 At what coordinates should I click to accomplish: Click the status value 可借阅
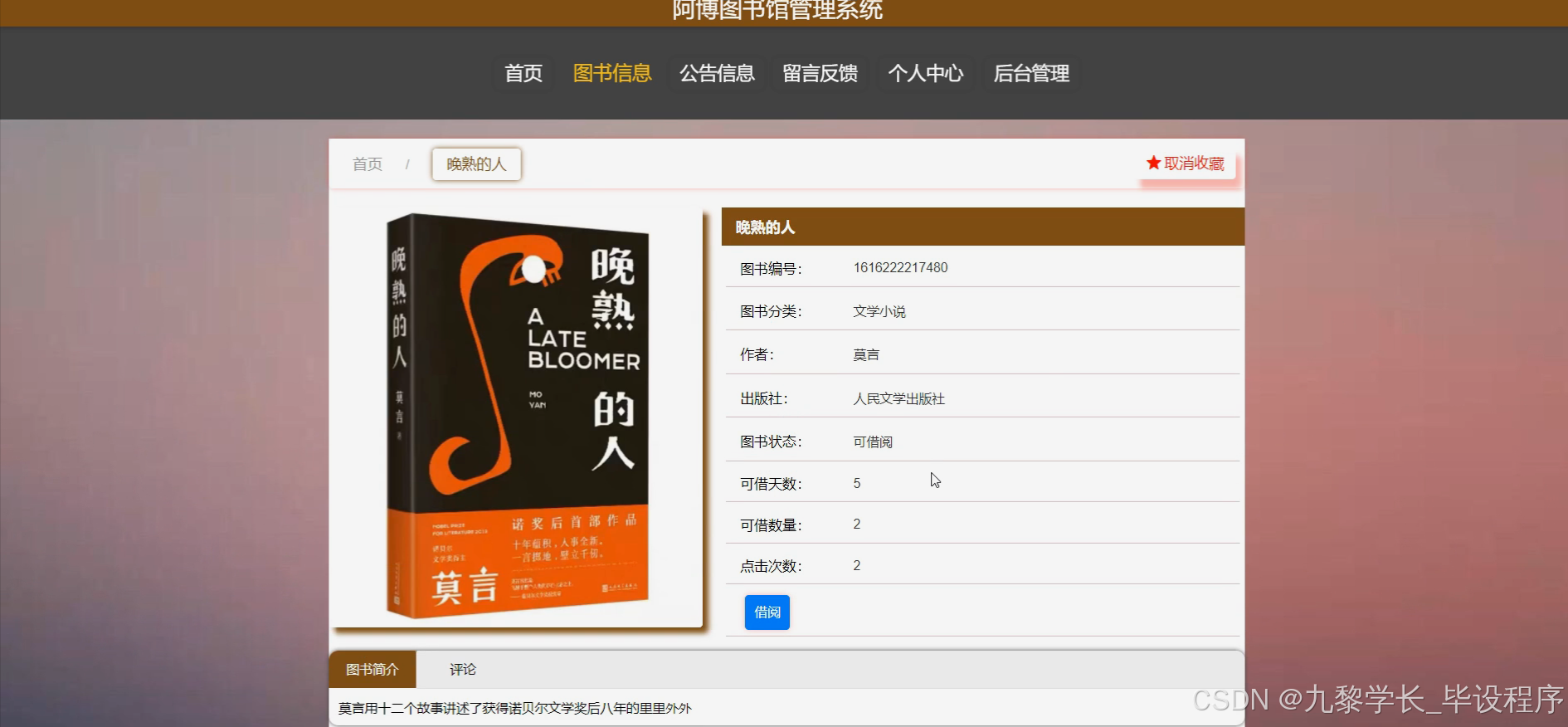click(x=873, y=442)
